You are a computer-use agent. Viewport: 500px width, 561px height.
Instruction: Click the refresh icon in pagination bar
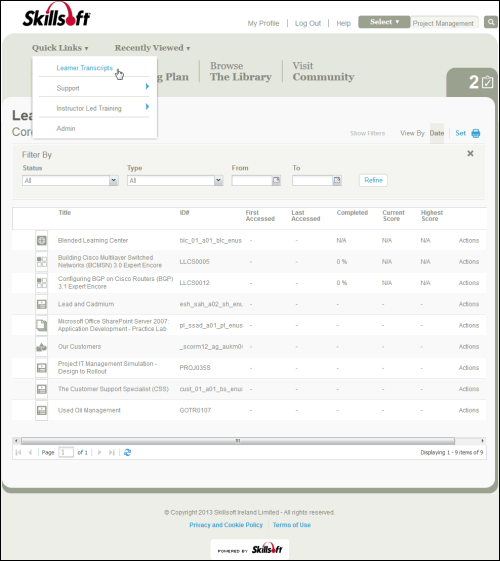click(127, 453)
